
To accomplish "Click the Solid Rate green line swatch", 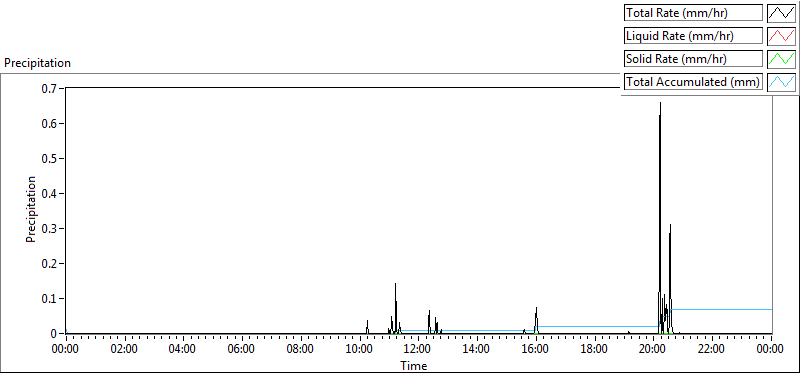I will pos(782,59).
